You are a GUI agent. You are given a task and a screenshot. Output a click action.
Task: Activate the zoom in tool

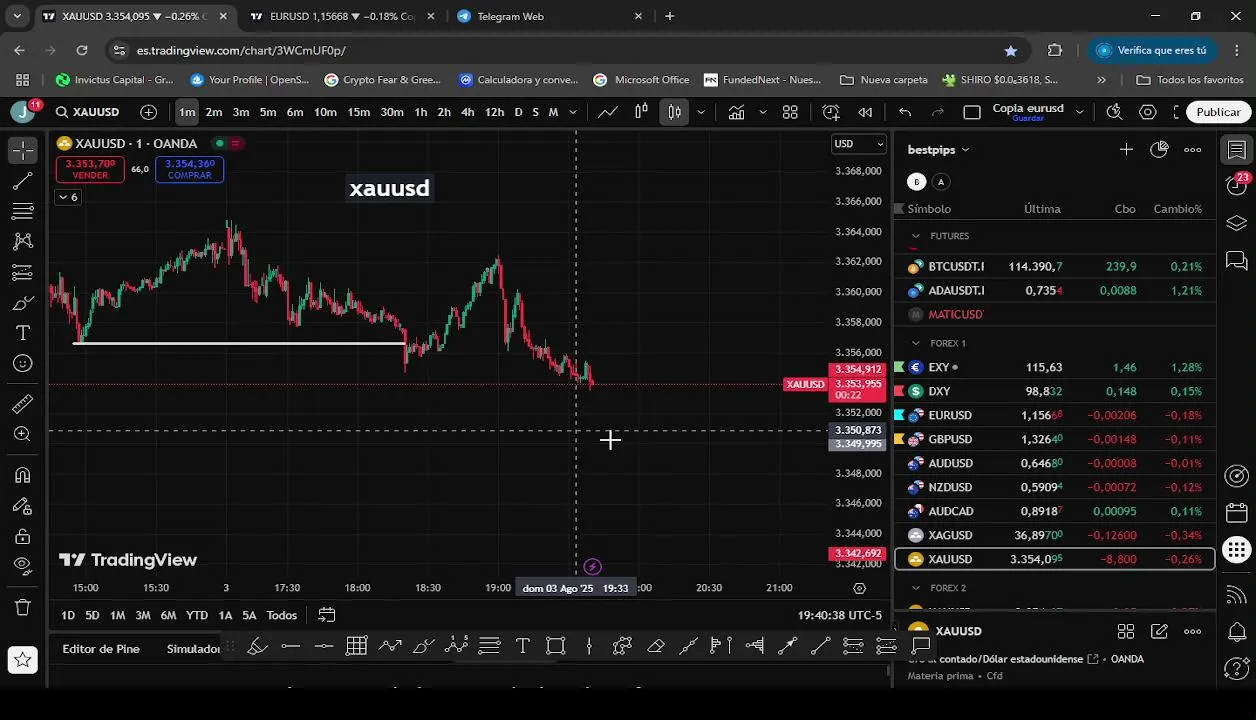[x=23, y=434]
